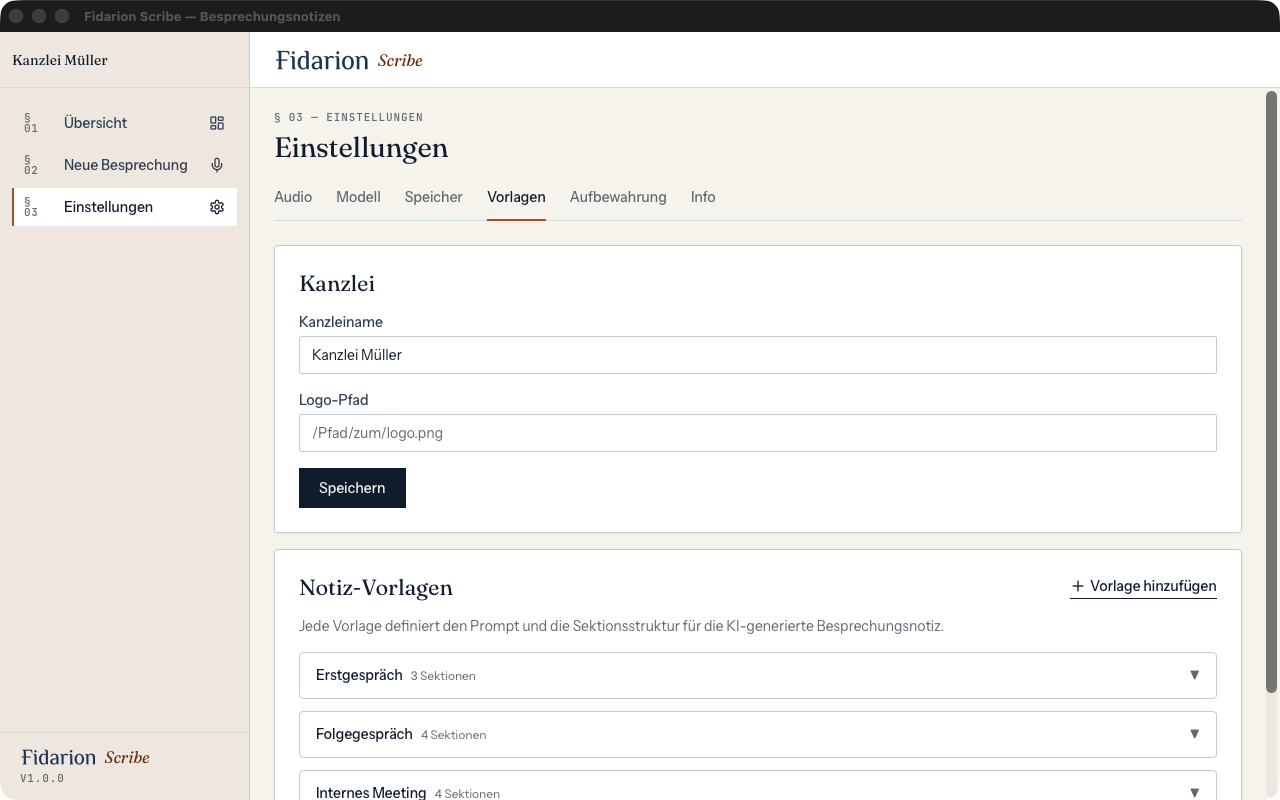Click the Fidarion Scribe logo in sidebar footer
This screenshot has width=1280, height=800.
[85, 757]
